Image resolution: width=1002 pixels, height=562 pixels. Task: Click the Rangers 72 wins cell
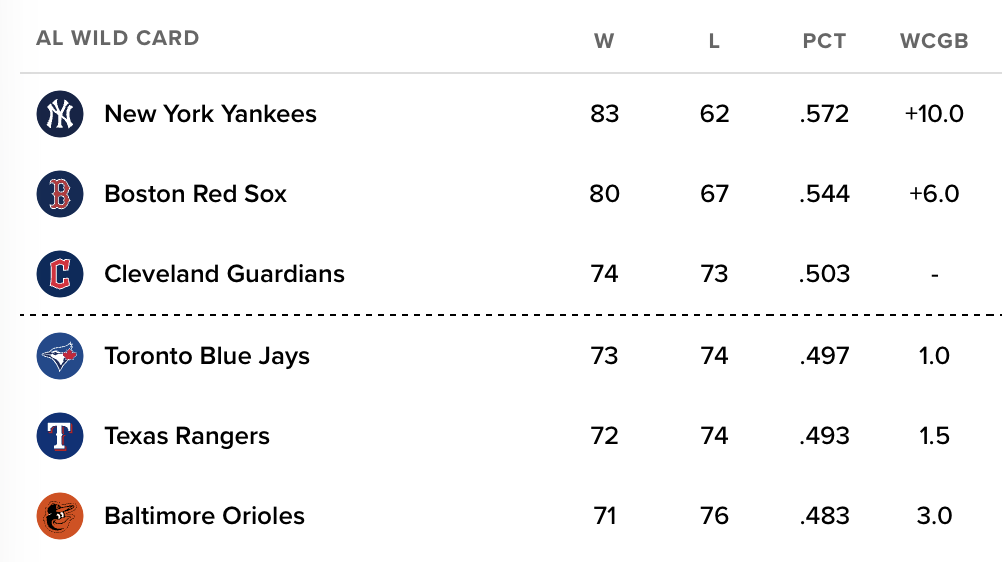(x=605, y=435)
